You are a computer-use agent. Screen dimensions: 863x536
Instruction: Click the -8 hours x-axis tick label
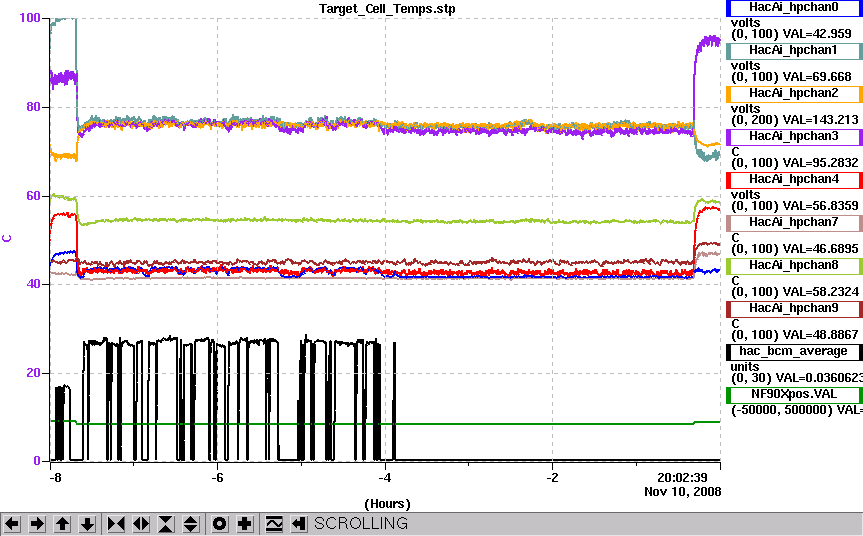(x=55, y=477)
